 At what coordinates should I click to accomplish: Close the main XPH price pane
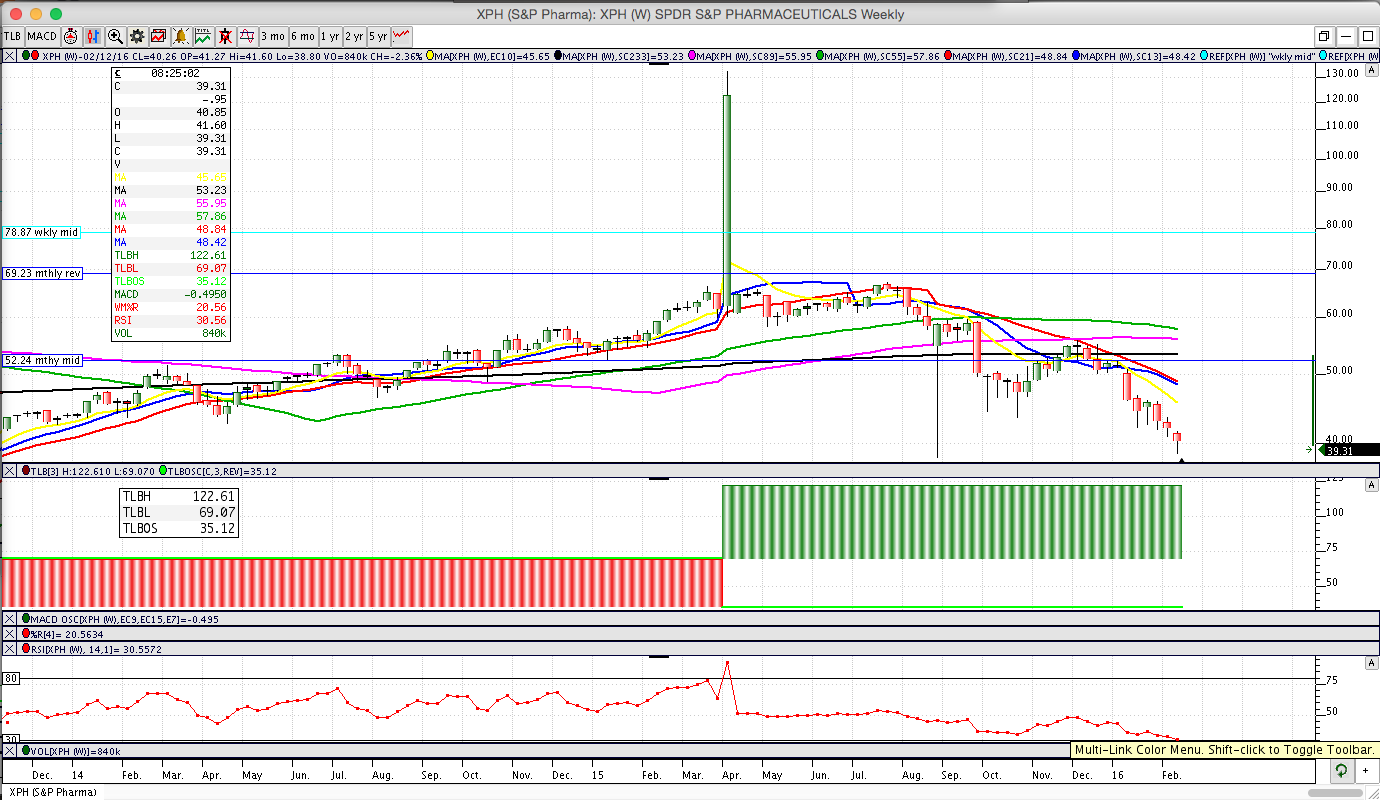point(9,56)
